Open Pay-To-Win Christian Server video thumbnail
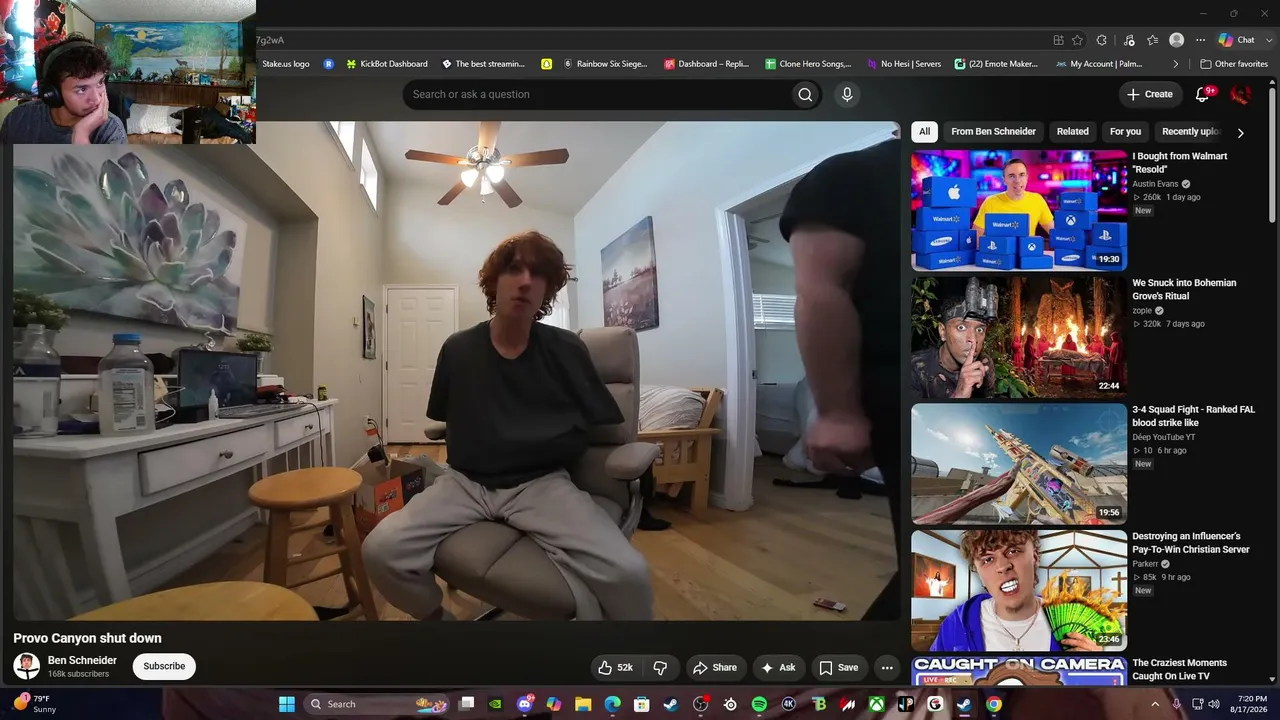The height and width of the screenshot is (720, 1280). tap(1019, 591)
